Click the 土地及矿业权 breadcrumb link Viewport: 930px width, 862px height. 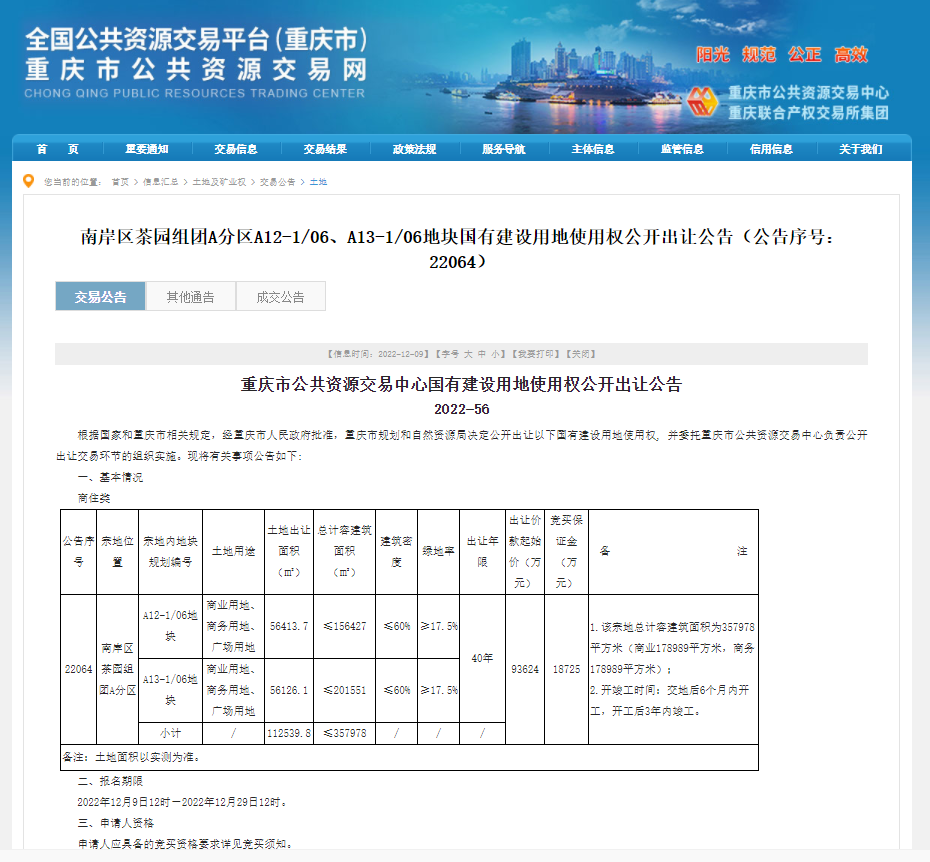219,182
